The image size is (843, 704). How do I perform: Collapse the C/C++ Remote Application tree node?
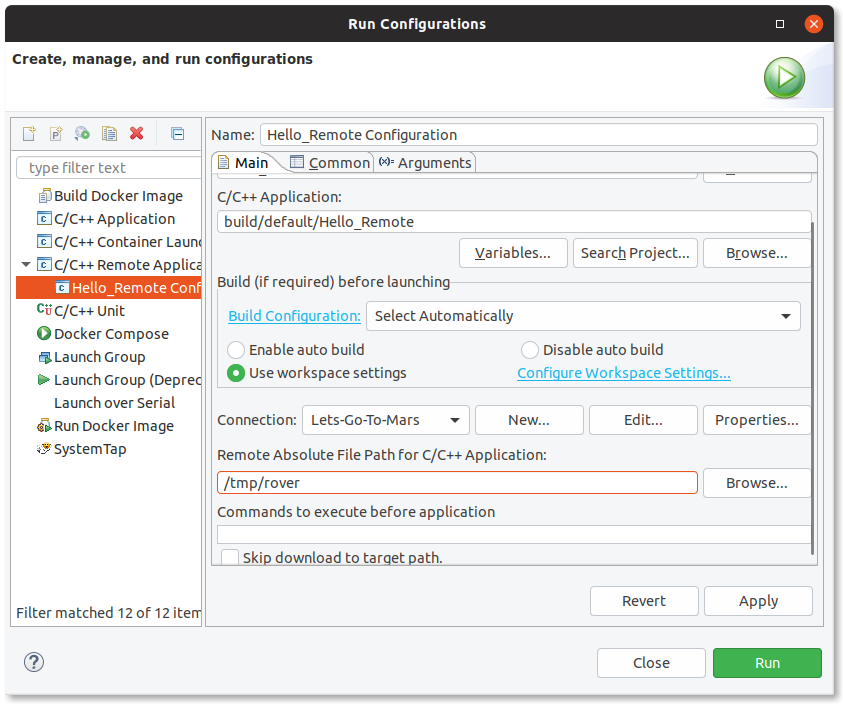coord(25,265)
